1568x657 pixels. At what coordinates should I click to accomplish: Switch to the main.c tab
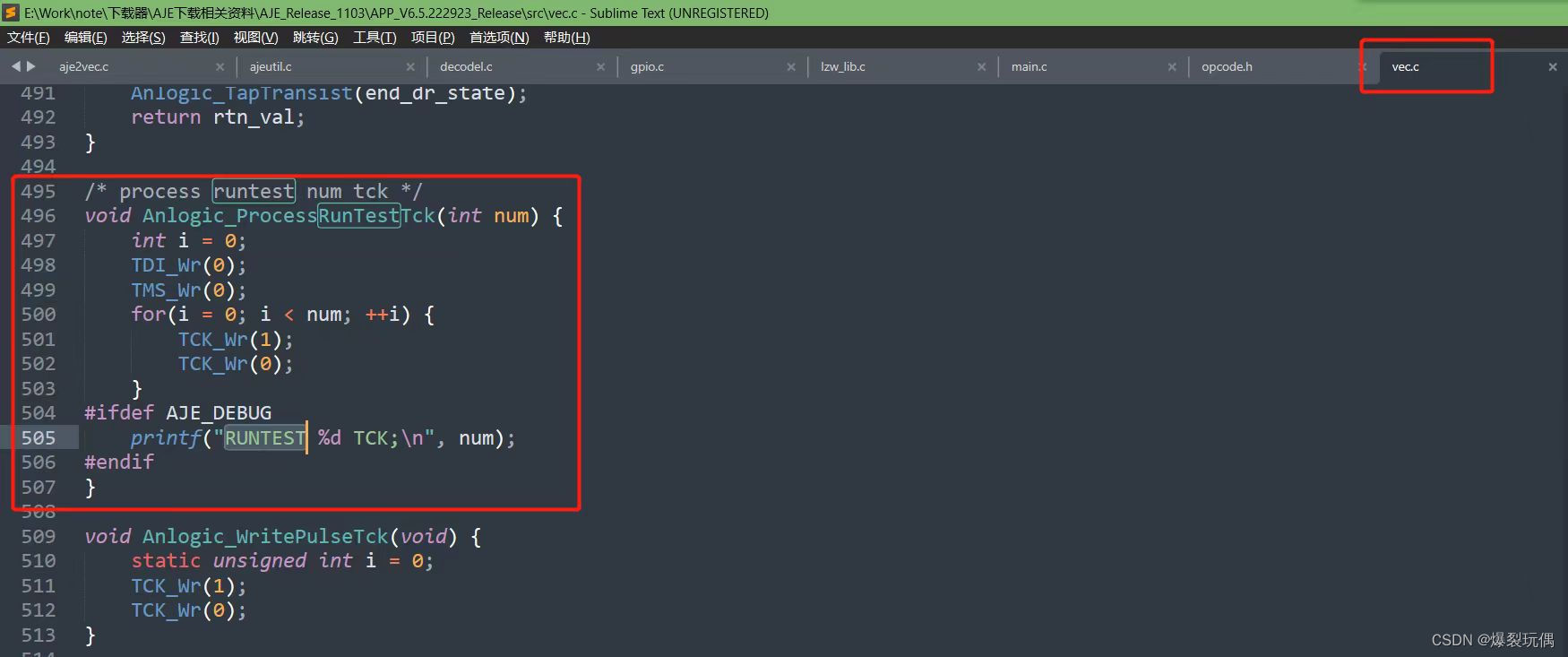coord(1030,67)
